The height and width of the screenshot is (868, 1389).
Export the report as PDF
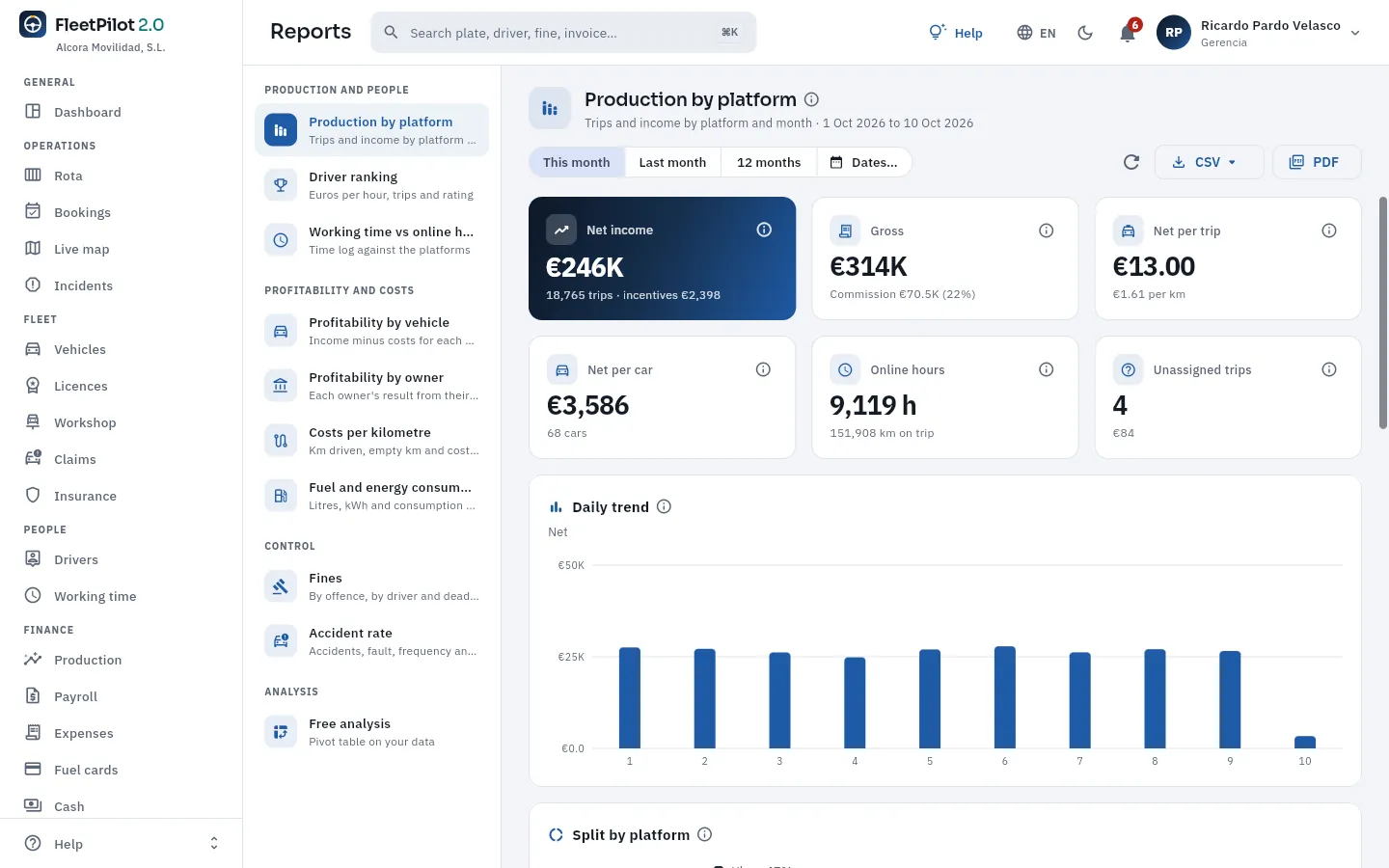pyautogui.click(x=1317, y=162)
